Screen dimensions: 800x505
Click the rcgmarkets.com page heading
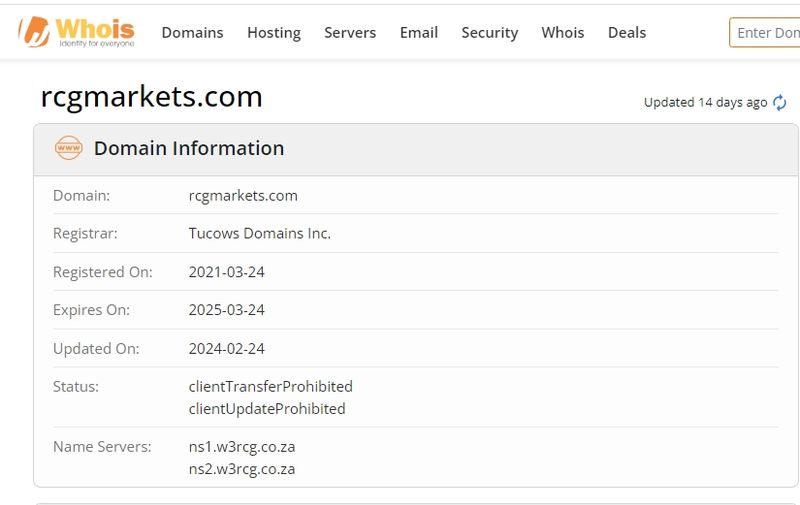[x=152, y=96]
